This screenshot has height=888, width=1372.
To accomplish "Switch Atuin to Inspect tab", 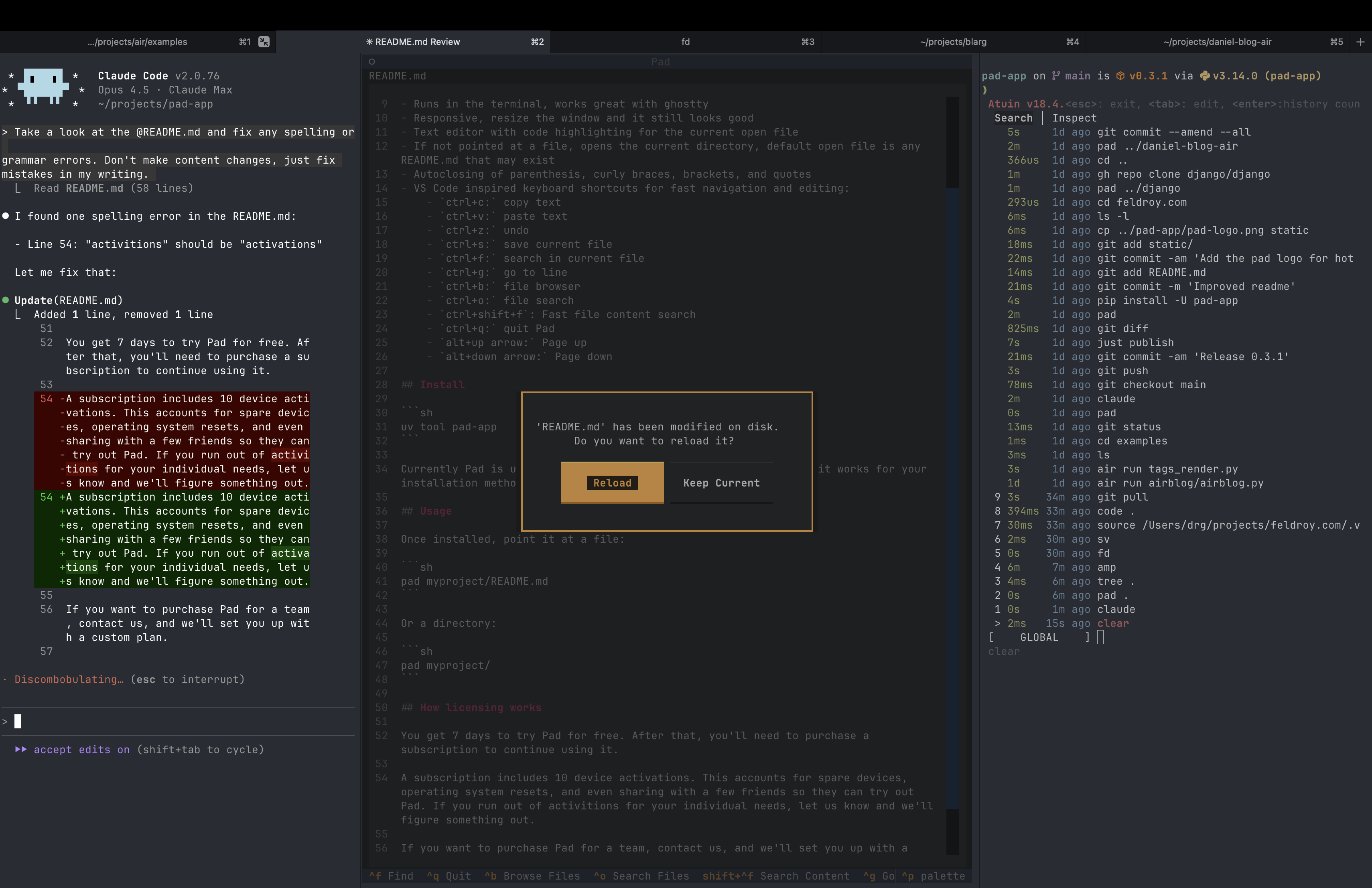I will click(x=1074, y=118).
